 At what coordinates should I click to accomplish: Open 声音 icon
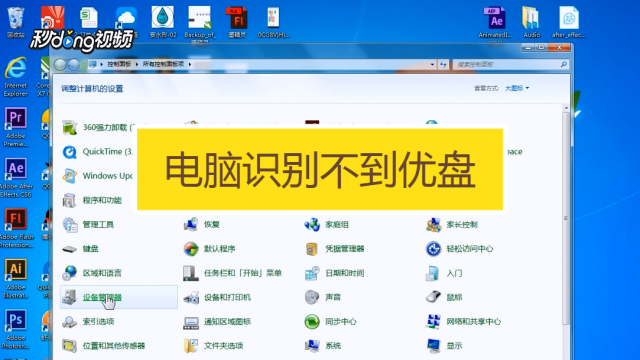(312, 297)
